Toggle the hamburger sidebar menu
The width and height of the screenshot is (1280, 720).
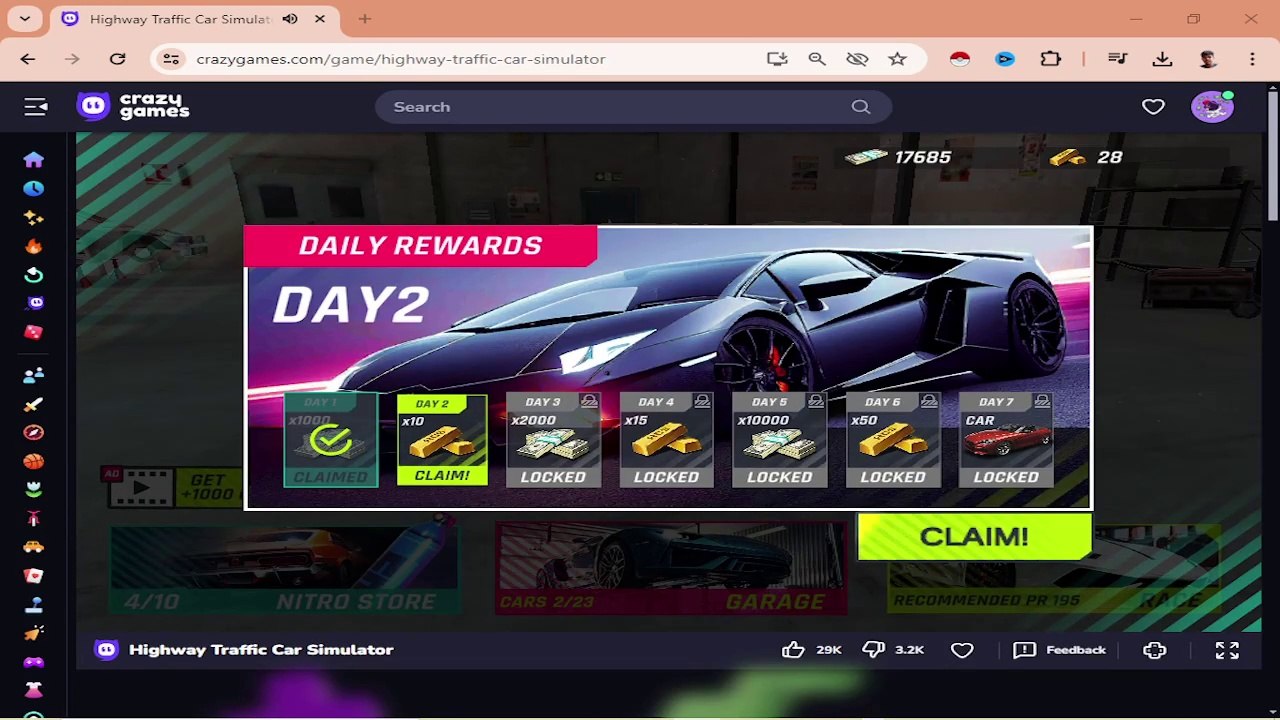(x=36, y=107)
